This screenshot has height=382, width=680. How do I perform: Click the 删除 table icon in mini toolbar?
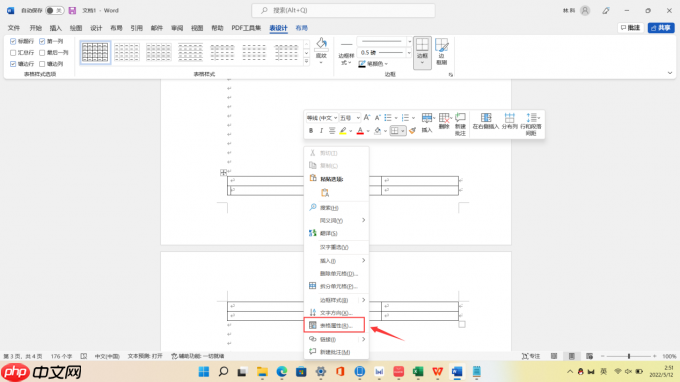444,121
